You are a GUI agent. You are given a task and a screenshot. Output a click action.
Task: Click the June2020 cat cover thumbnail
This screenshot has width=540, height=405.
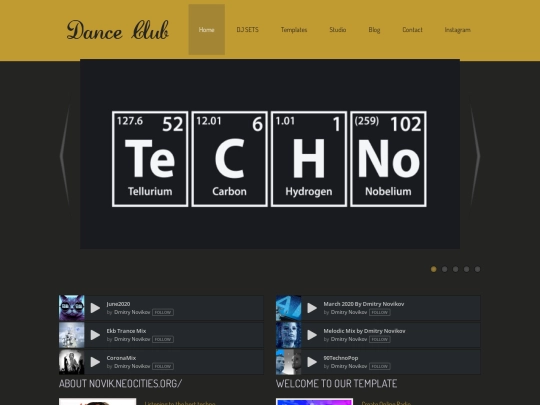[x=72, y=308]
